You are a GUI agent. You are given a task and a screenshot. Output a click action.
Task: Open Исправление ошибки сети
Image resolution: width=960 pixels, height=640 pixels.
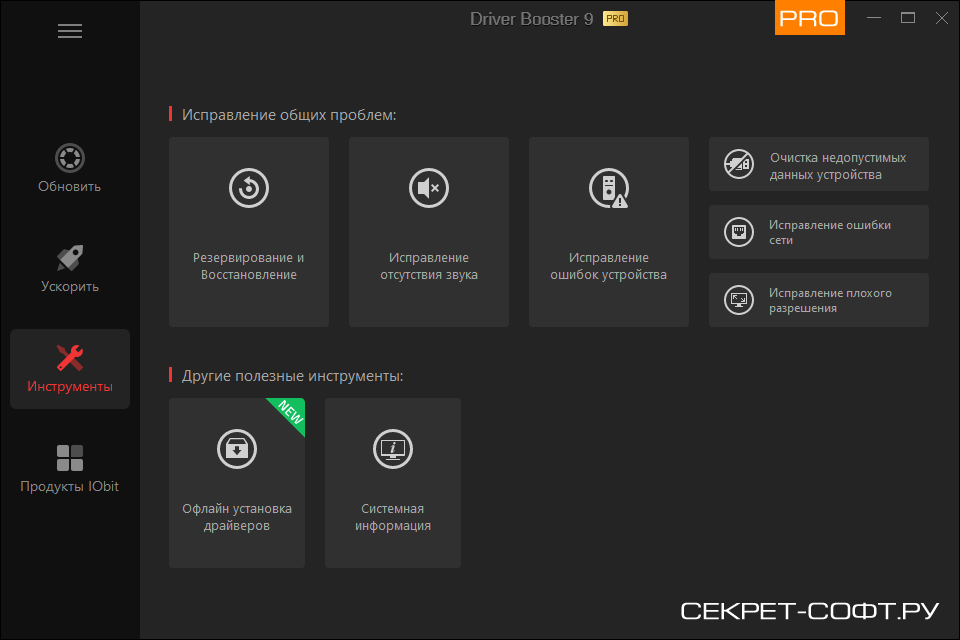coord(819,232)
